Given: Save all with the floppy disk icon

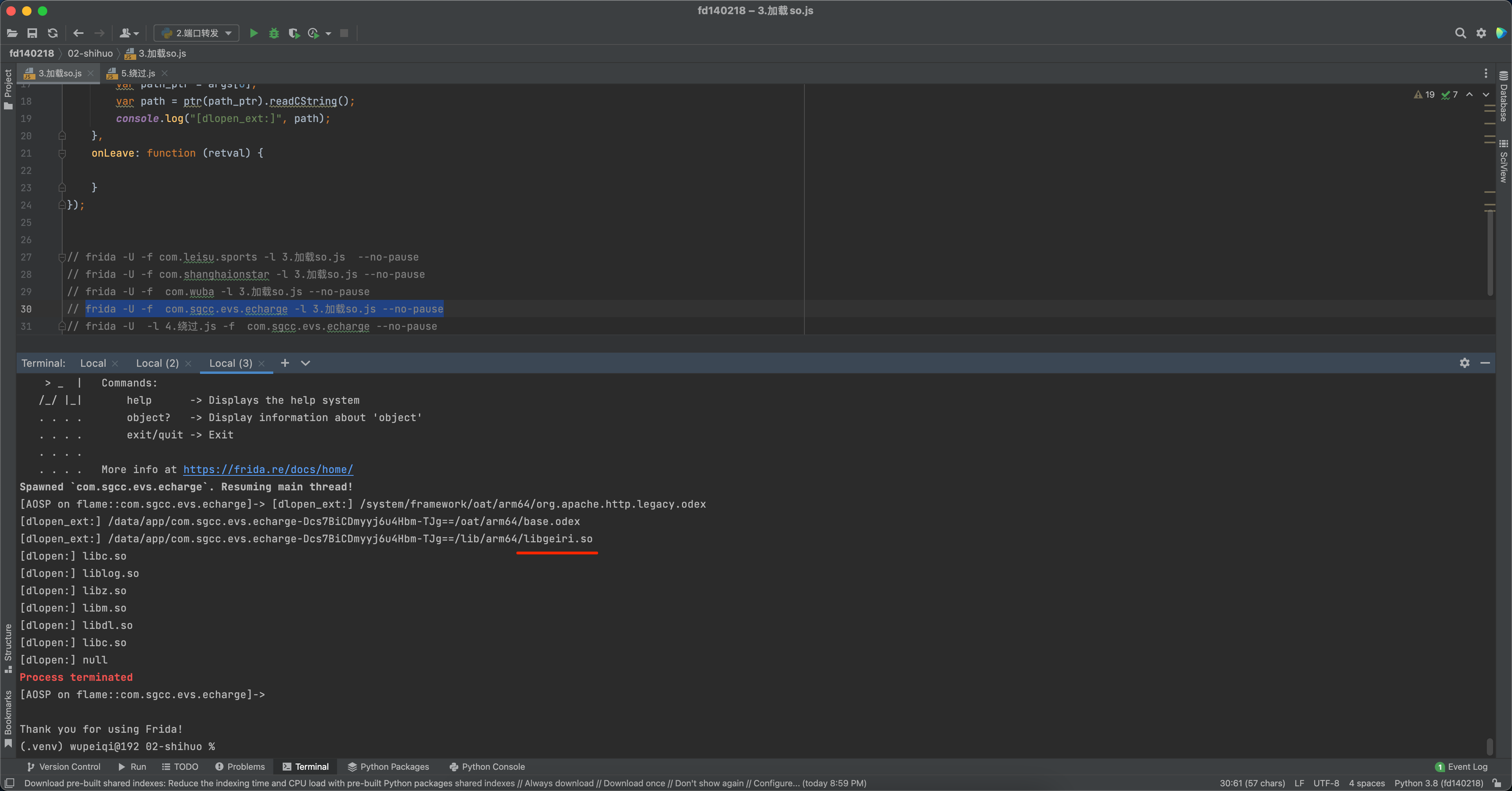Looking at the screenshot, I should [x=32, y=33].
